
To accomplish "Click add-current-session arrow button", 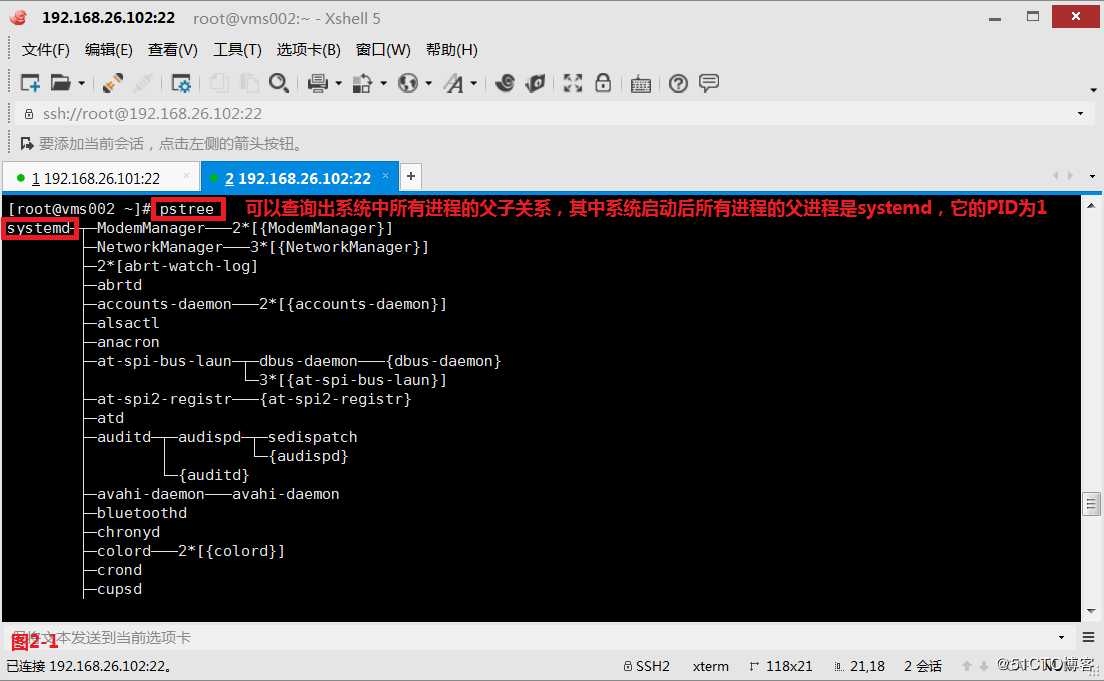I will [x=27, y=144].
